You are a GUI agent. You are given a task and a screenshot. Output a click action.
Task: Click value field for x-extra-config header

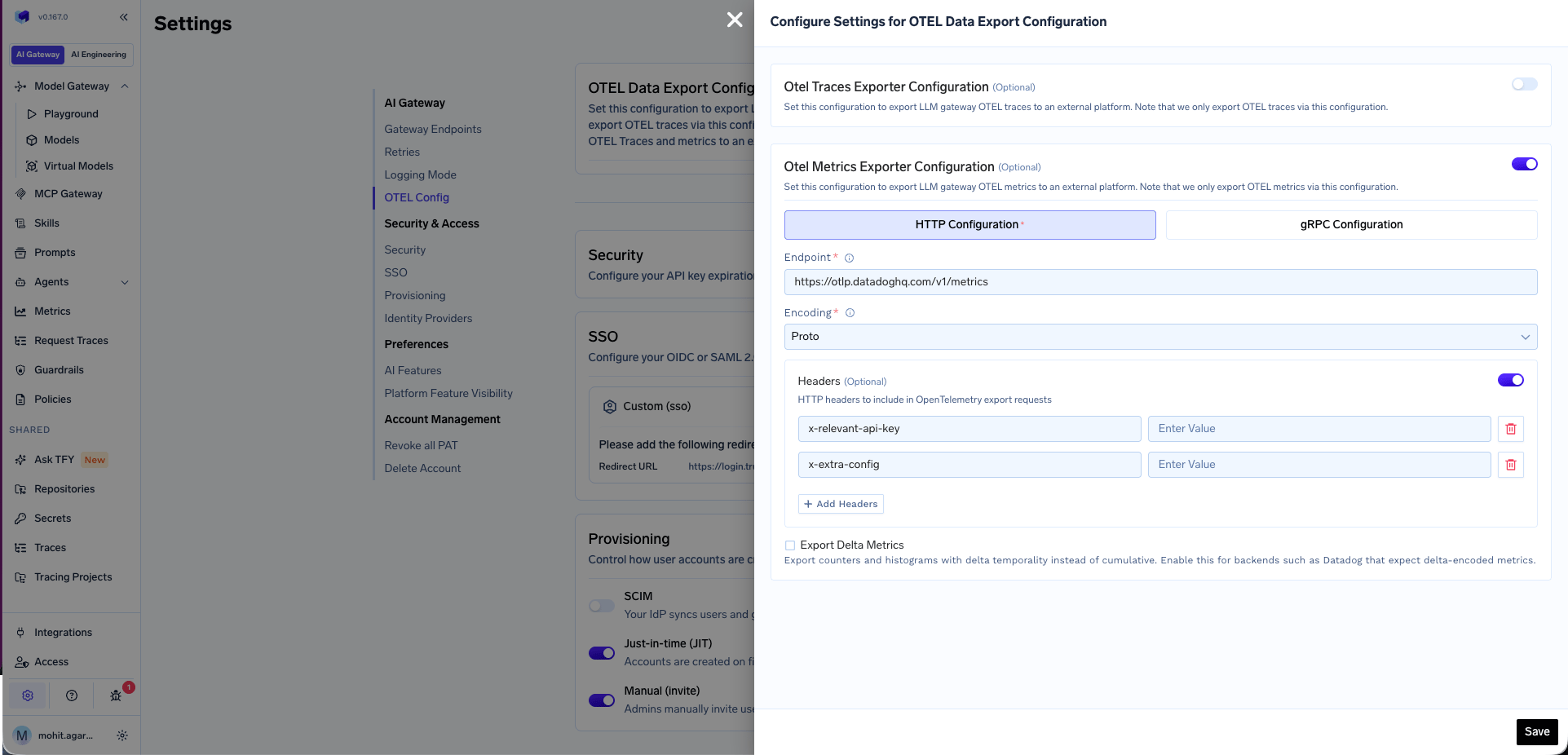pos(1319,465)
